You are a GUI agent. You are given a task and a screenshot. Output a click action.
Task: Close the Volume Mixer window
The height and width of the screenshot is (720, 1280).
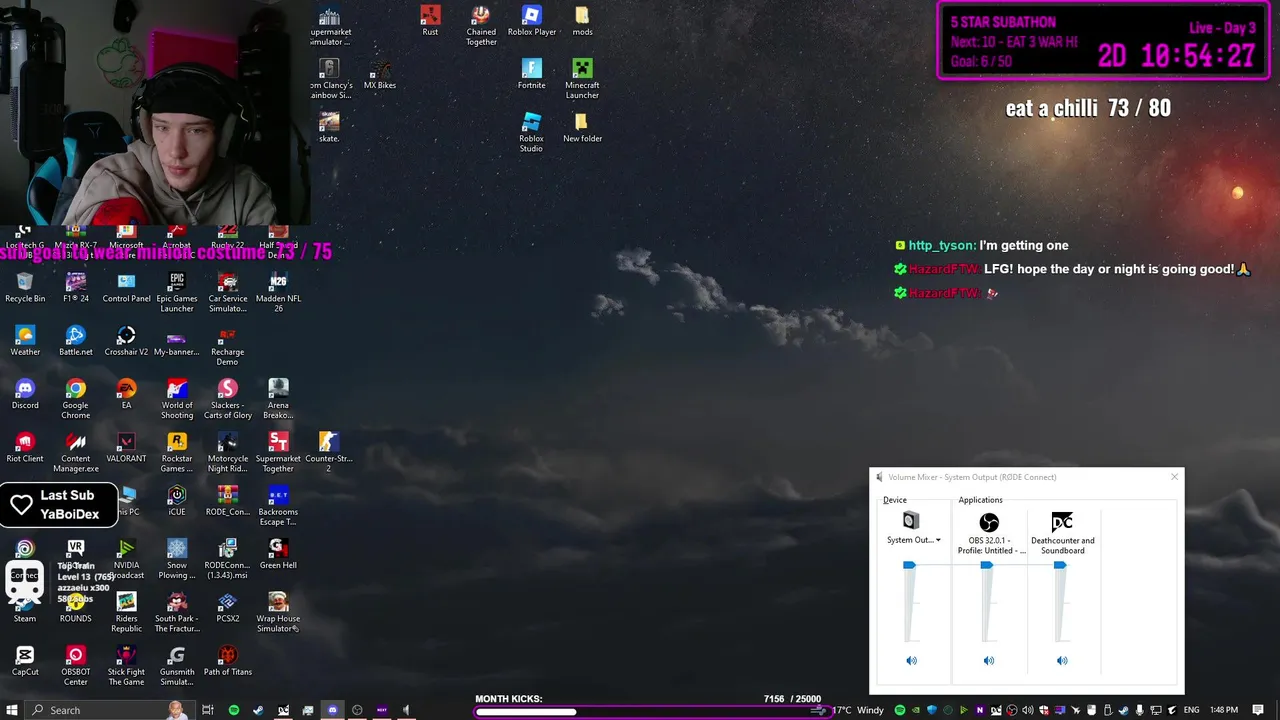(x=1174, y=477)
